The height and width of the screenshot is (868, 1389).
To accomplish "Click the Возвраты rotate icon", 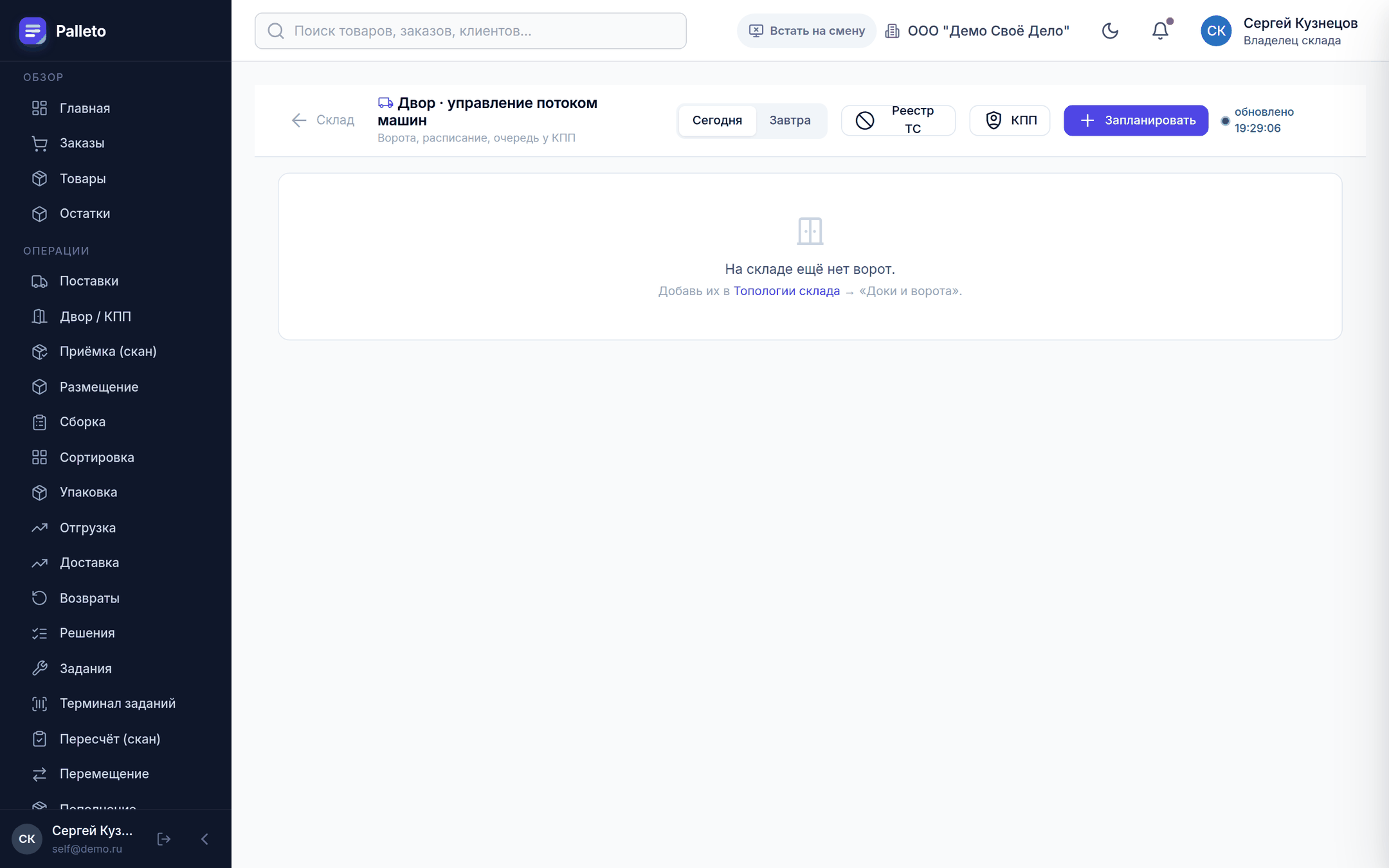I will [x=40, y=598].
